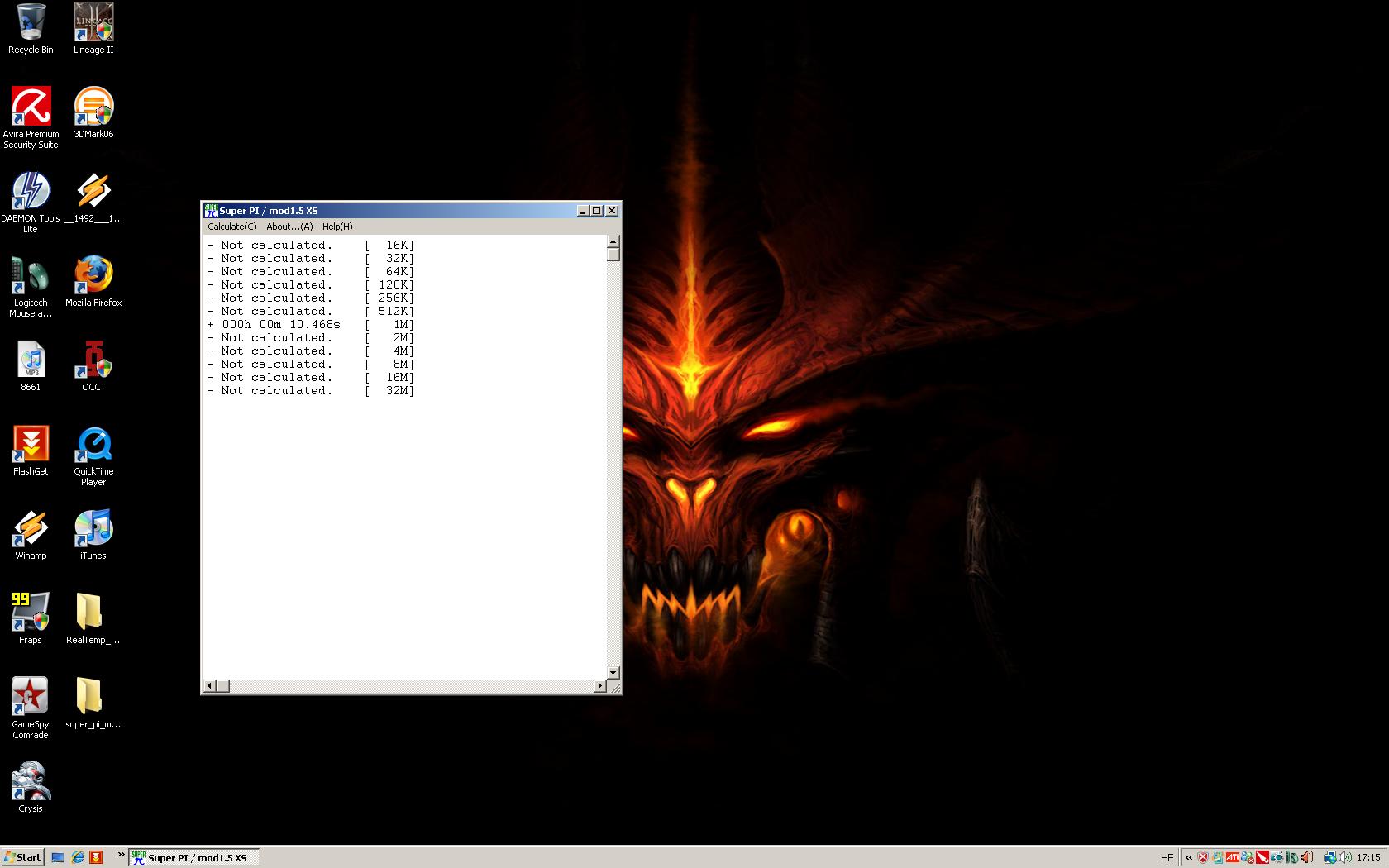This screenshot has width=1389, height=868.
Task: Click the 8M Not calculated line
Action: coord(310,365)
